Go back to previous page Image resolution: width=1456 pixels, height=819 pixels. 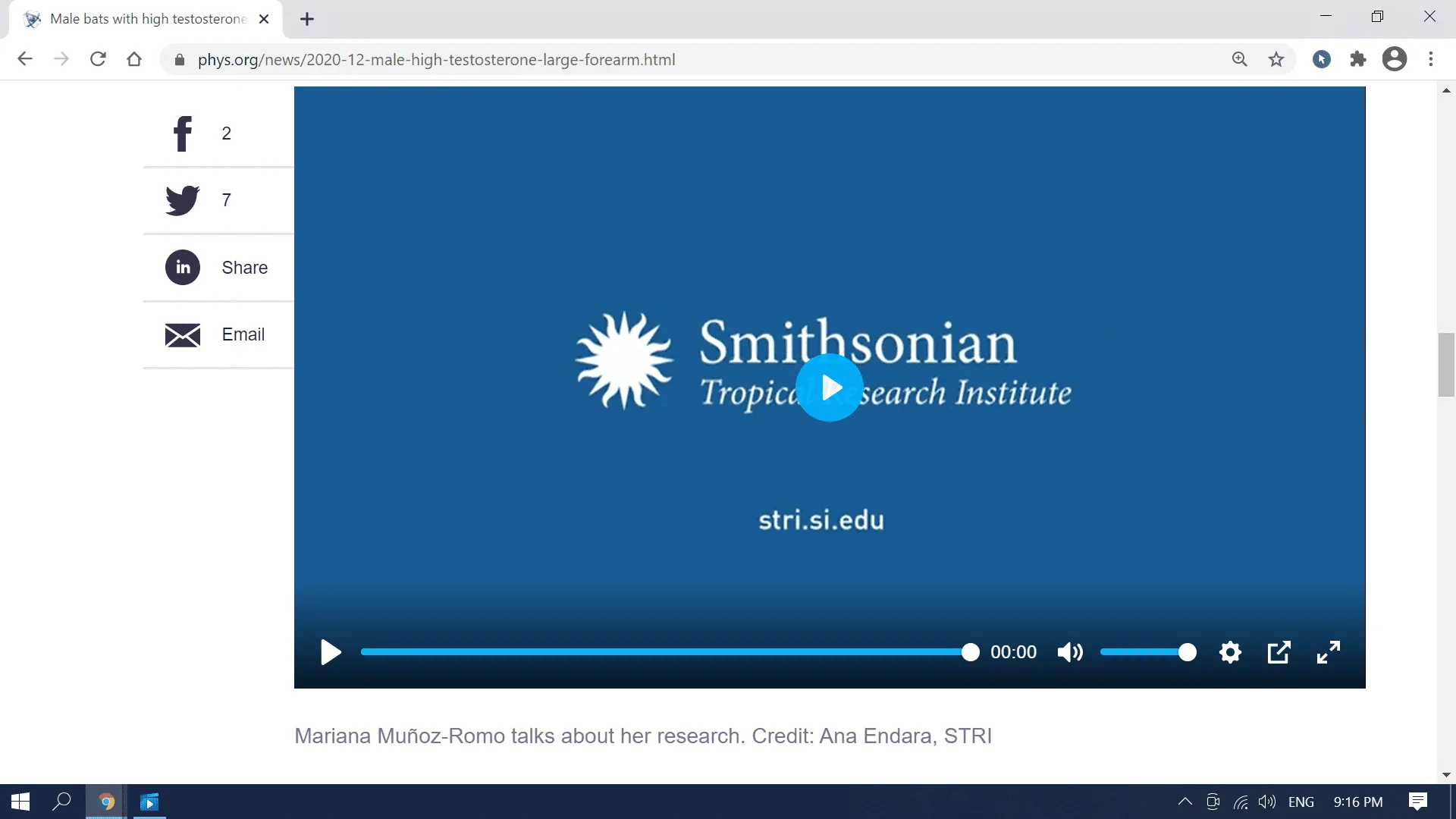[25, 59]
